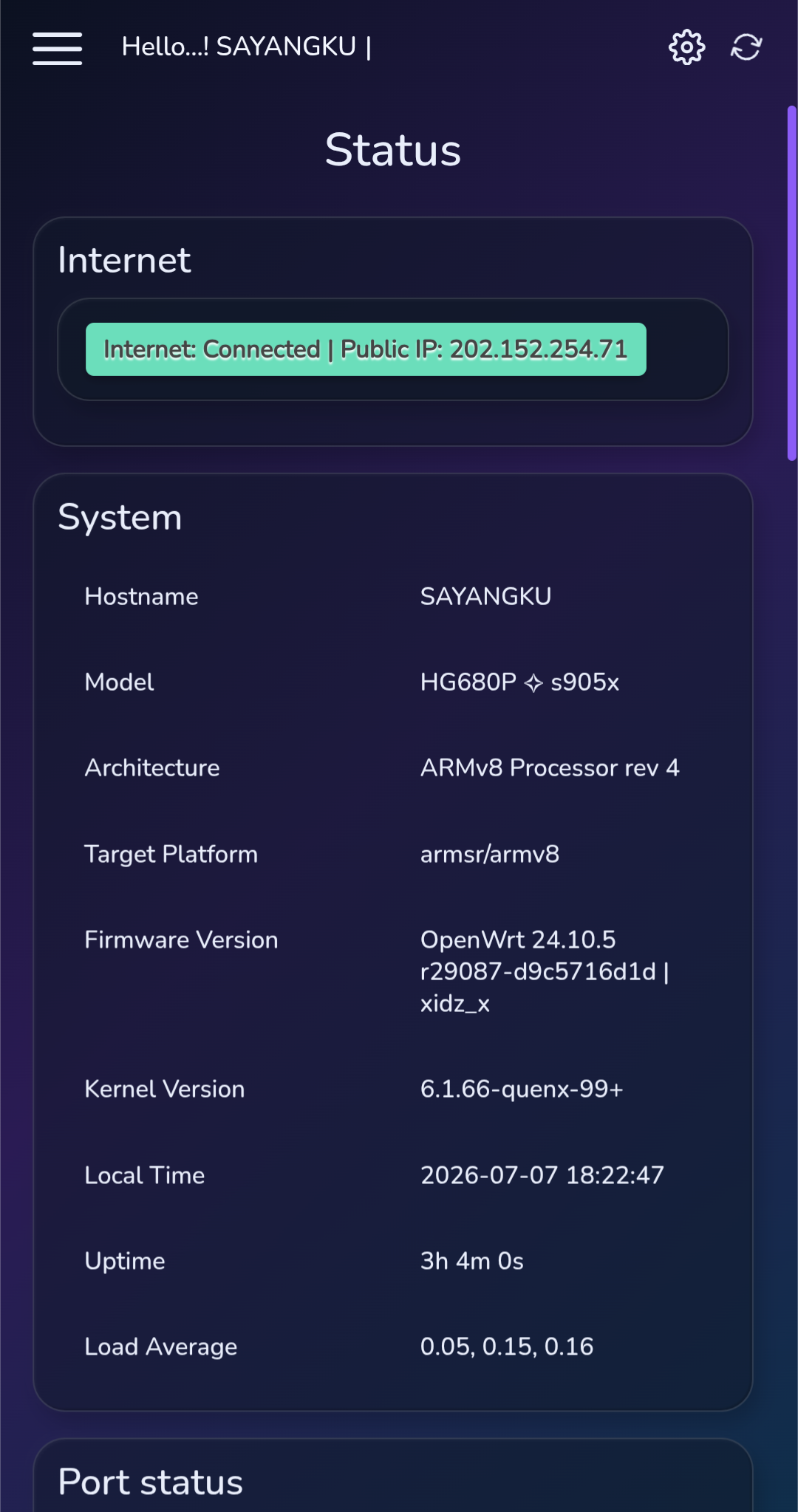Select the SAYANGKU hostname value
The image size is (798, 1512).
tap(485, 597)
